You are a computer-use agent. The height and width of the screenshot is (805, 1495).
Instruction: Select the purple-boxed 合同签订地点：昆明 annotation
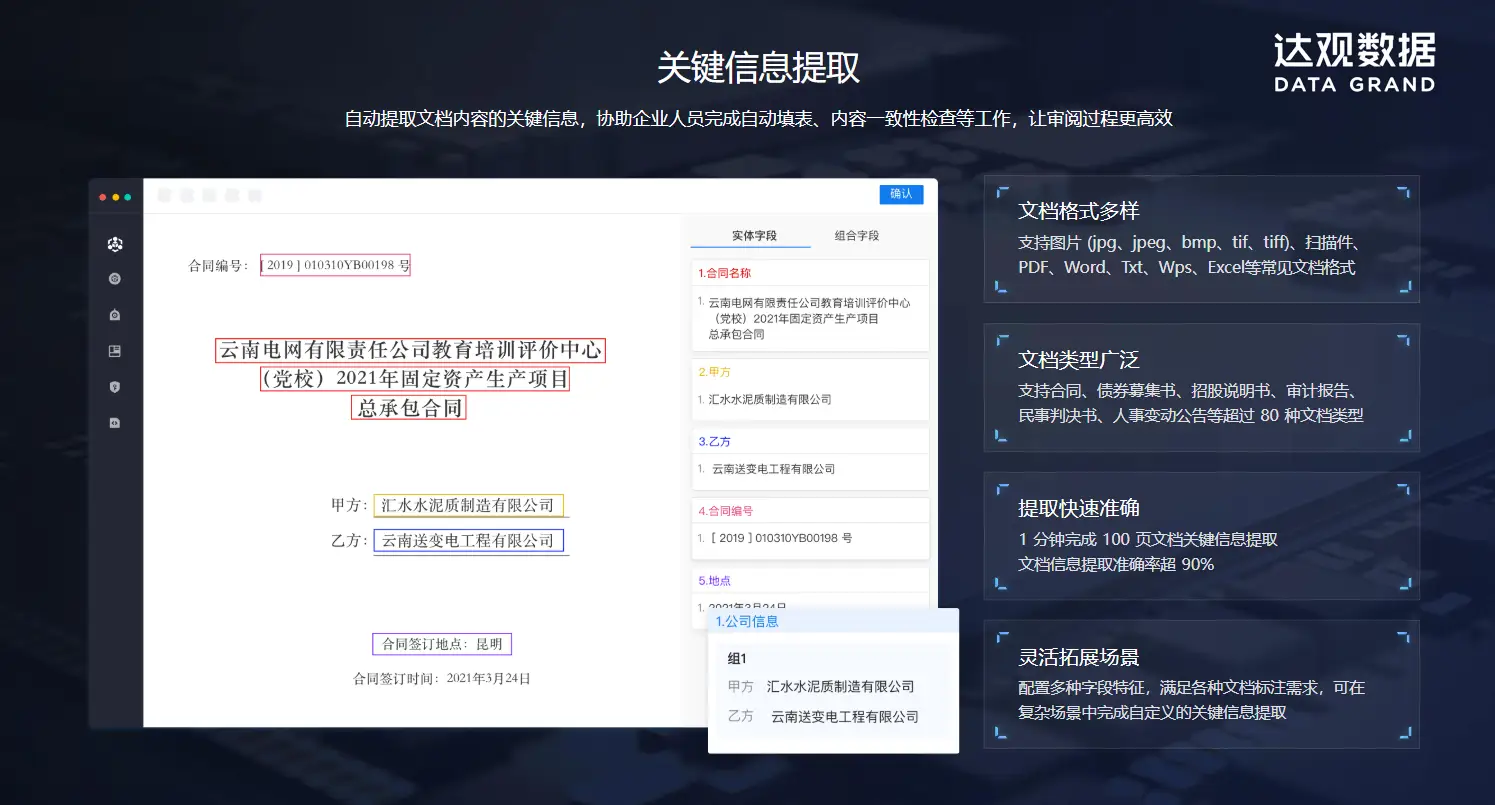[x=441, y=644]
